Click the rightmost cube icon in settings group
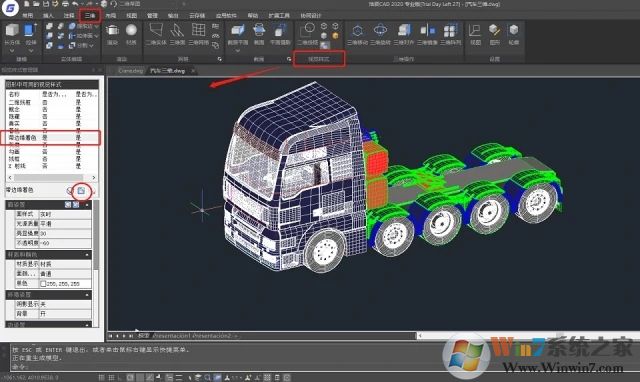Viewport: 640px width, 382px height. (513, 31)
